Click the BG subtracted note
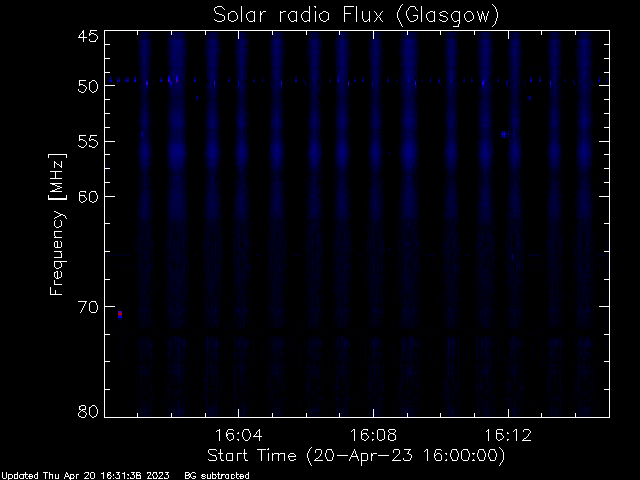Viewport: 640px width, 480px height. (x=217, y=476)
